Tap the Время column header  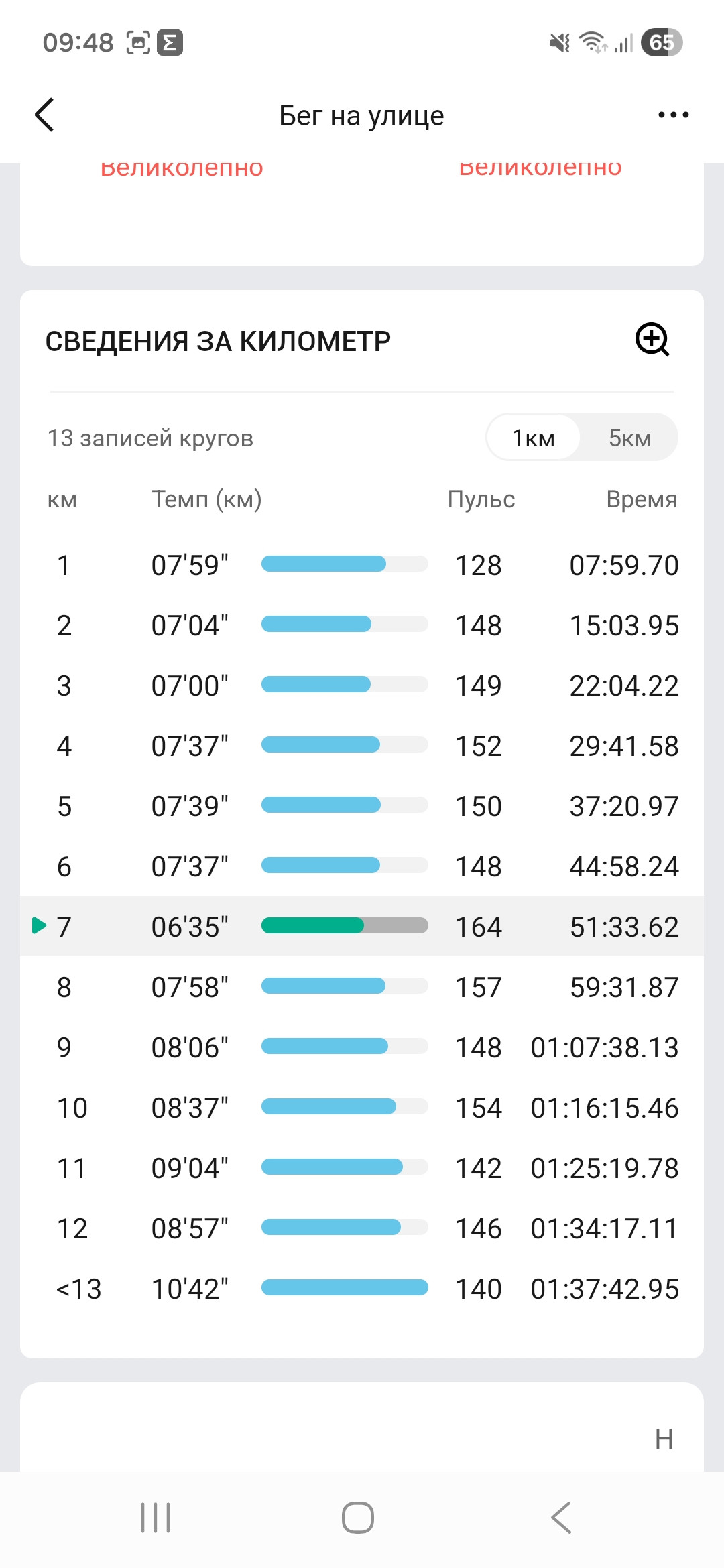(642, 499)
